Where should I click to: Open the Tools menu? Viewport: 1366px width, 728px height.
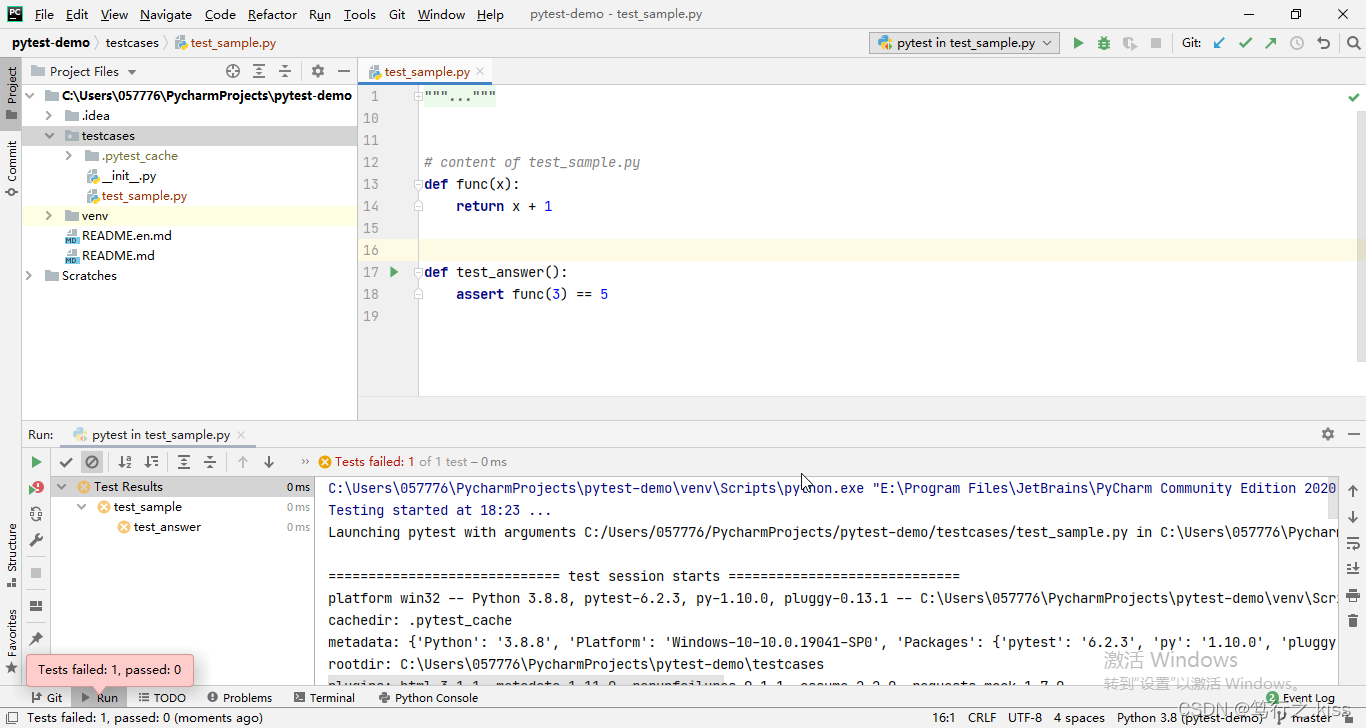[x=359, y=14]
